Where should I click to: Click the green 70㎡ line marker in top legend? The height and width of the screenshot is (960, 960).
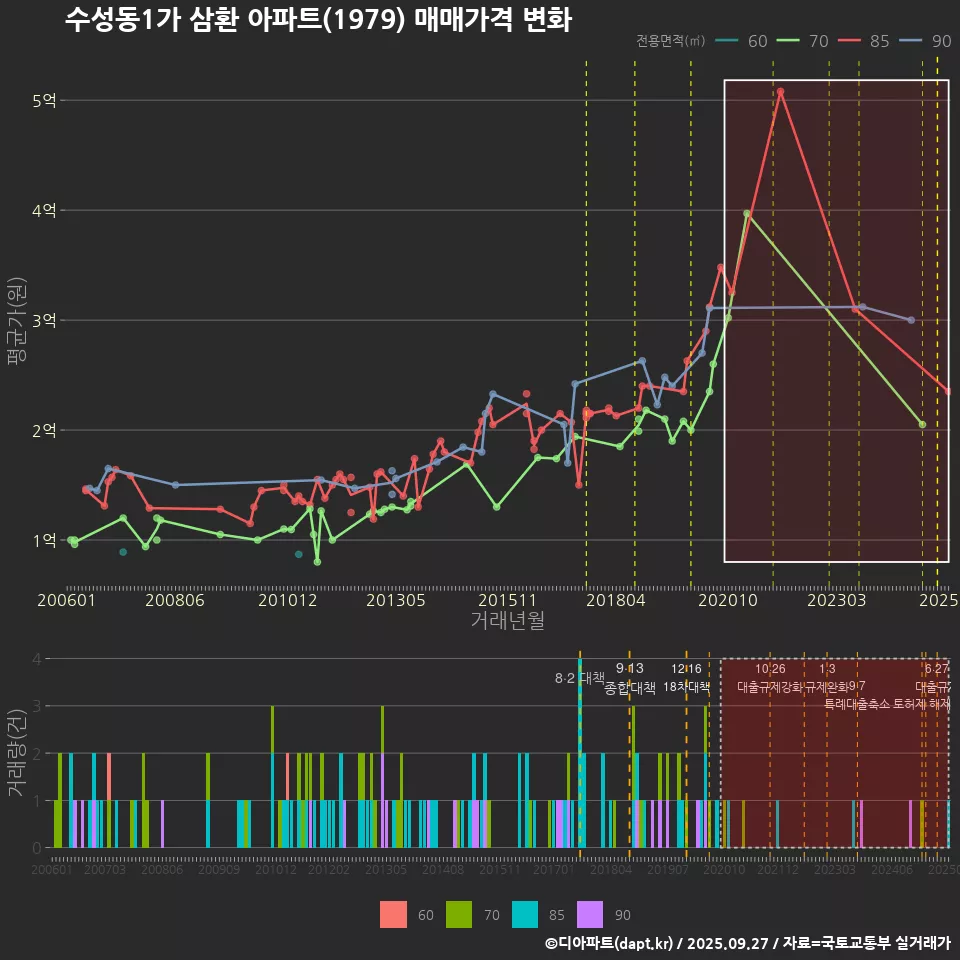[790, 41]
